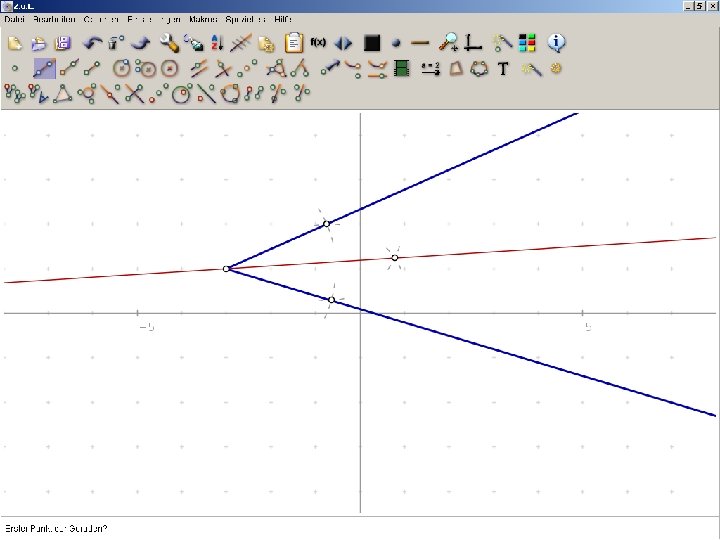Select the filled polygon tool

point(456,68)
